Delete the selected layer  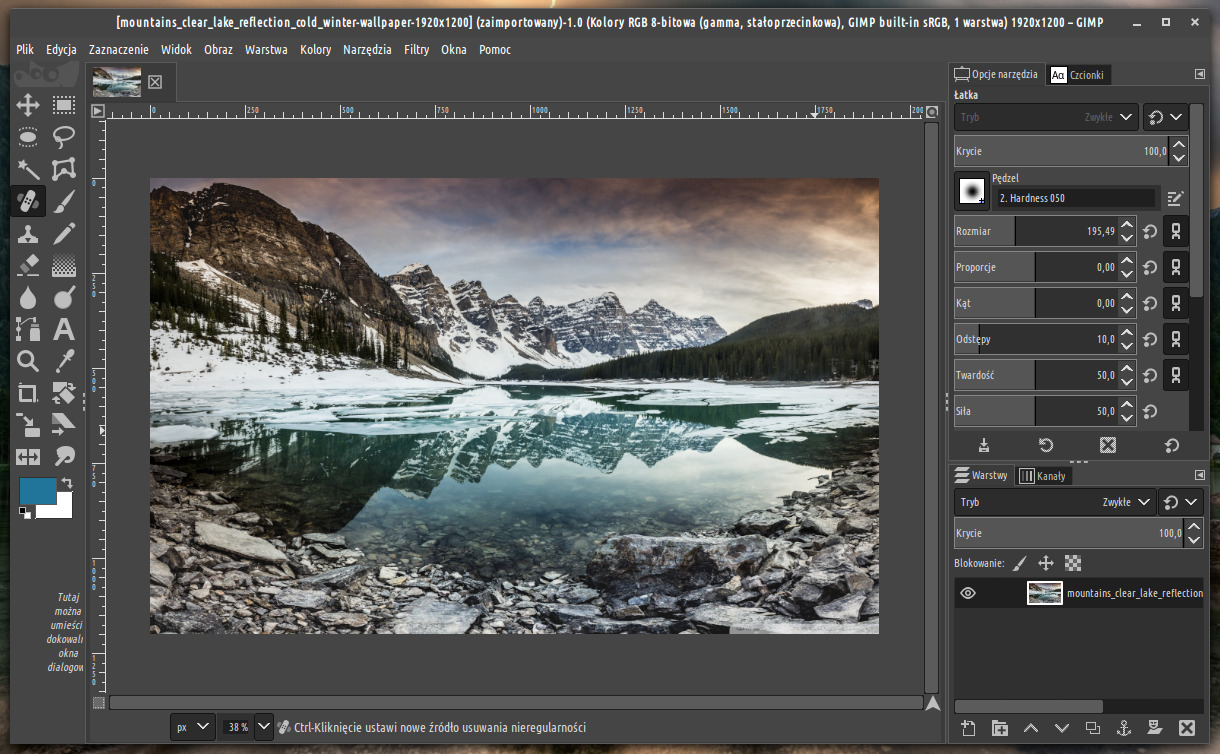pyautogui.click(x=1186, y=728)
